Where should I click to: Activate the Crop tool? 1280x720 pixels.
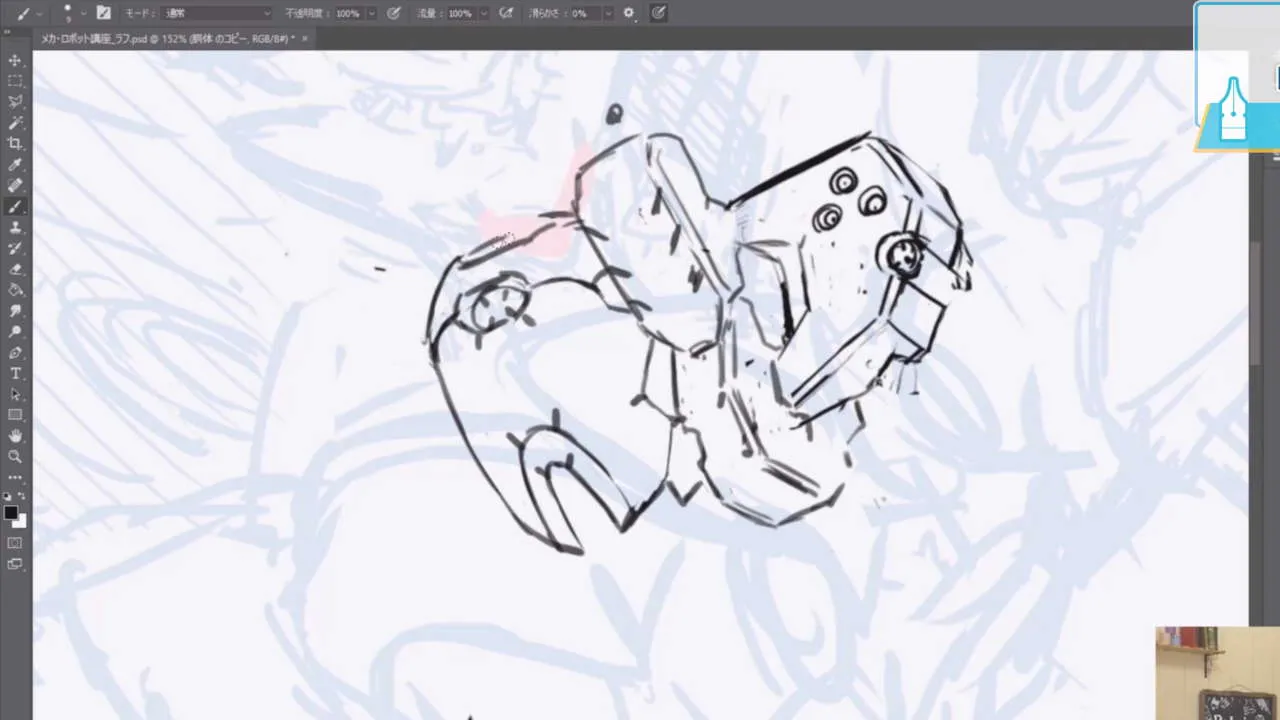click(15, 142)
